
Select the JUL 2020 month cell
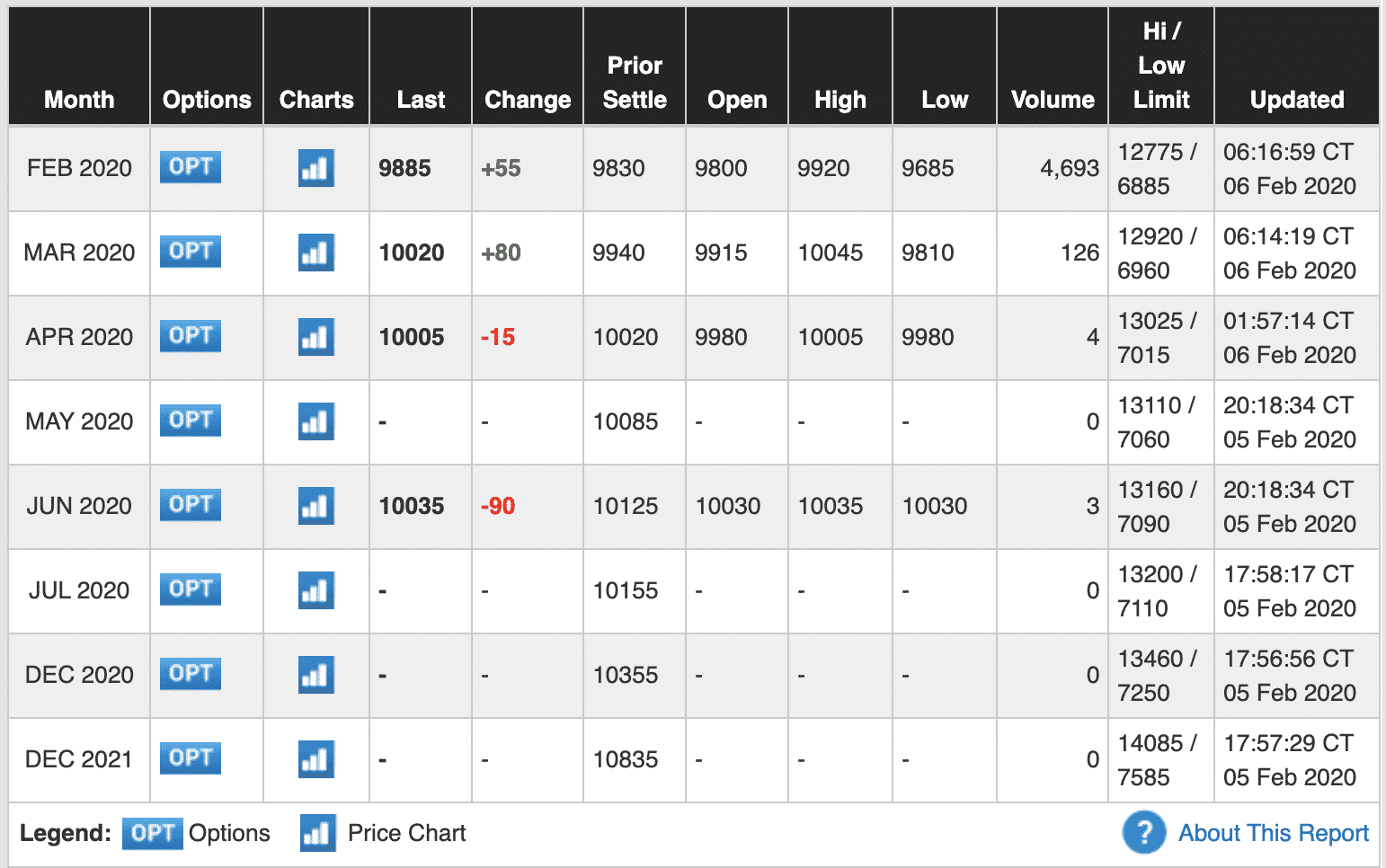coord(79,590)
